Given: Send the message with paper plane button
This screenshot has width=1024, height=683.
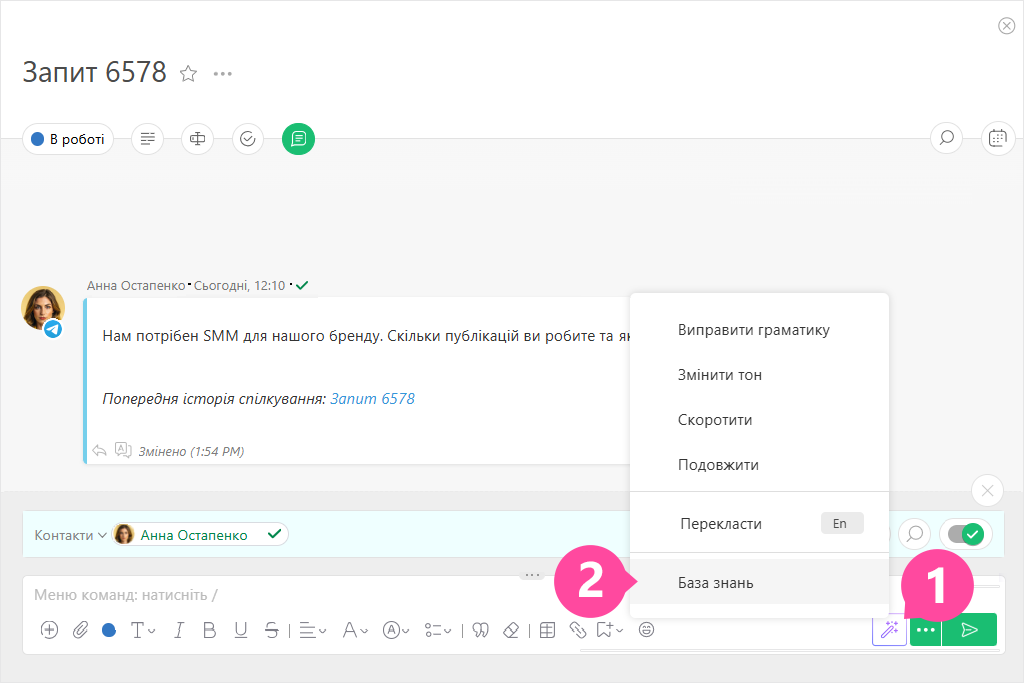Looking at the screenshot, I should click(x=969, y=630).
